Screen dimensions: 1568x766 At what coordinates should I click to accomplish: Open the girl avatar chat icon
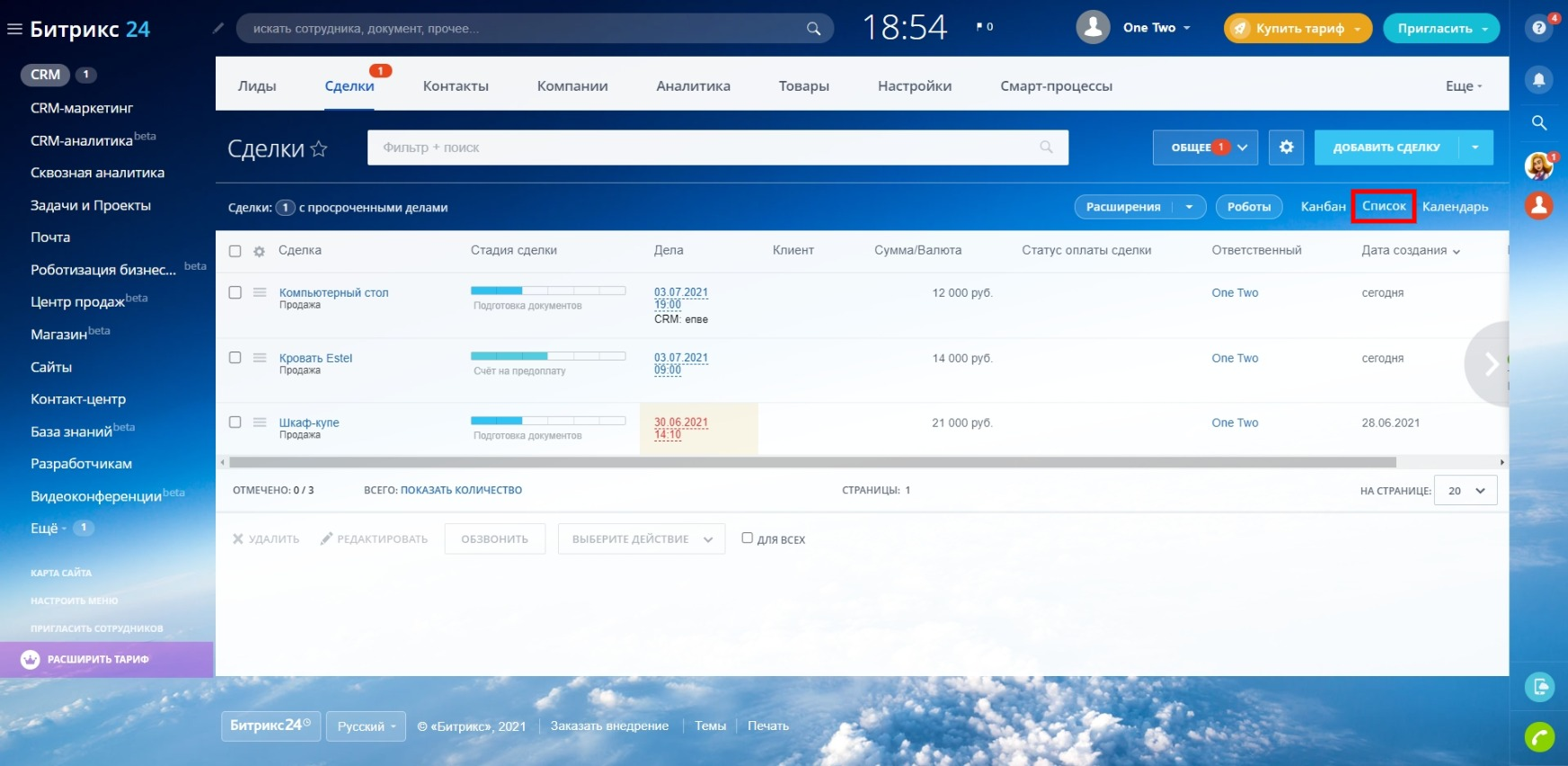1539,166
